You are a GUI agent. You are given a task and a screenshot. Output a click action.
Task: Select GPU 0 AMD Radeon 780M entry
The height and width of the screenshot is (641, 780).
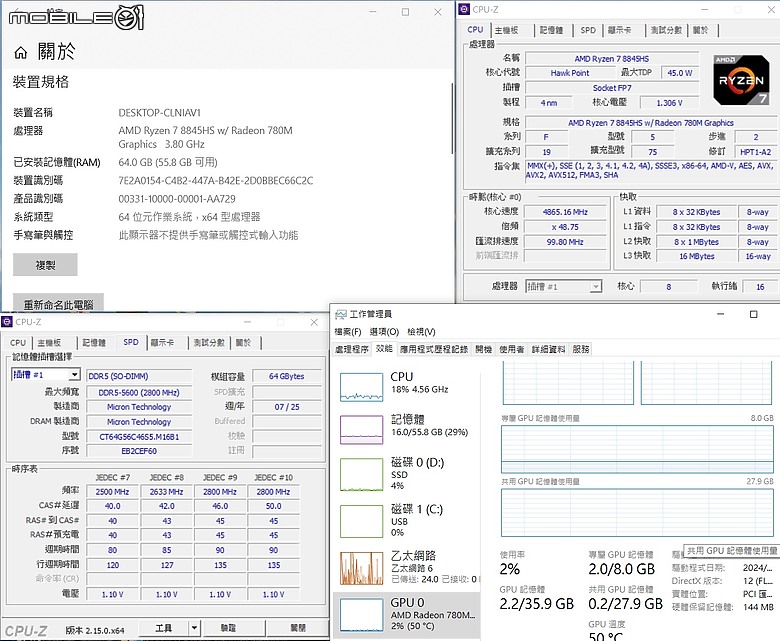pos(407,615)
